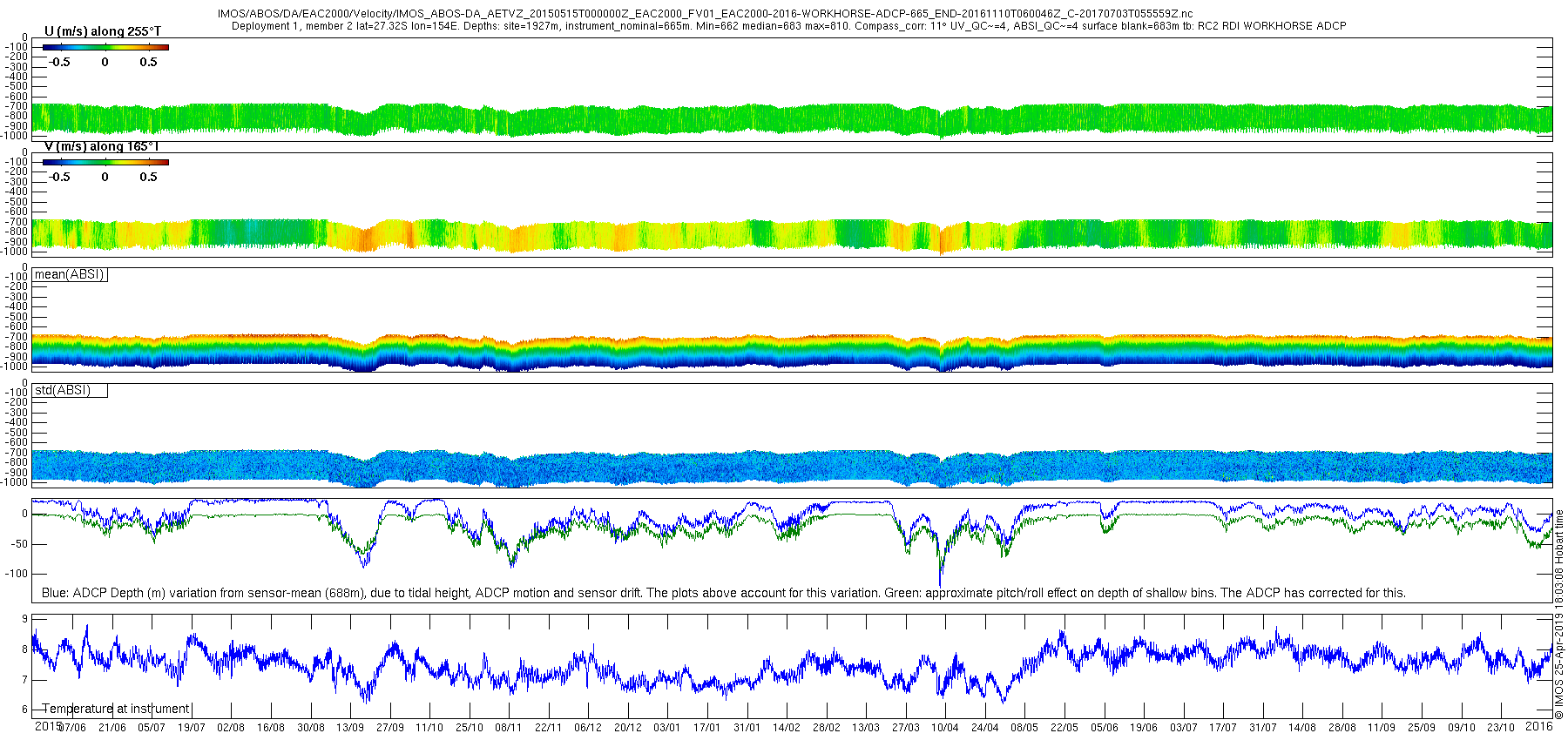Click the '27/09' date tick label
Image resolution: width=1568 pixels, height=740 pixels.
click(390, 728)
